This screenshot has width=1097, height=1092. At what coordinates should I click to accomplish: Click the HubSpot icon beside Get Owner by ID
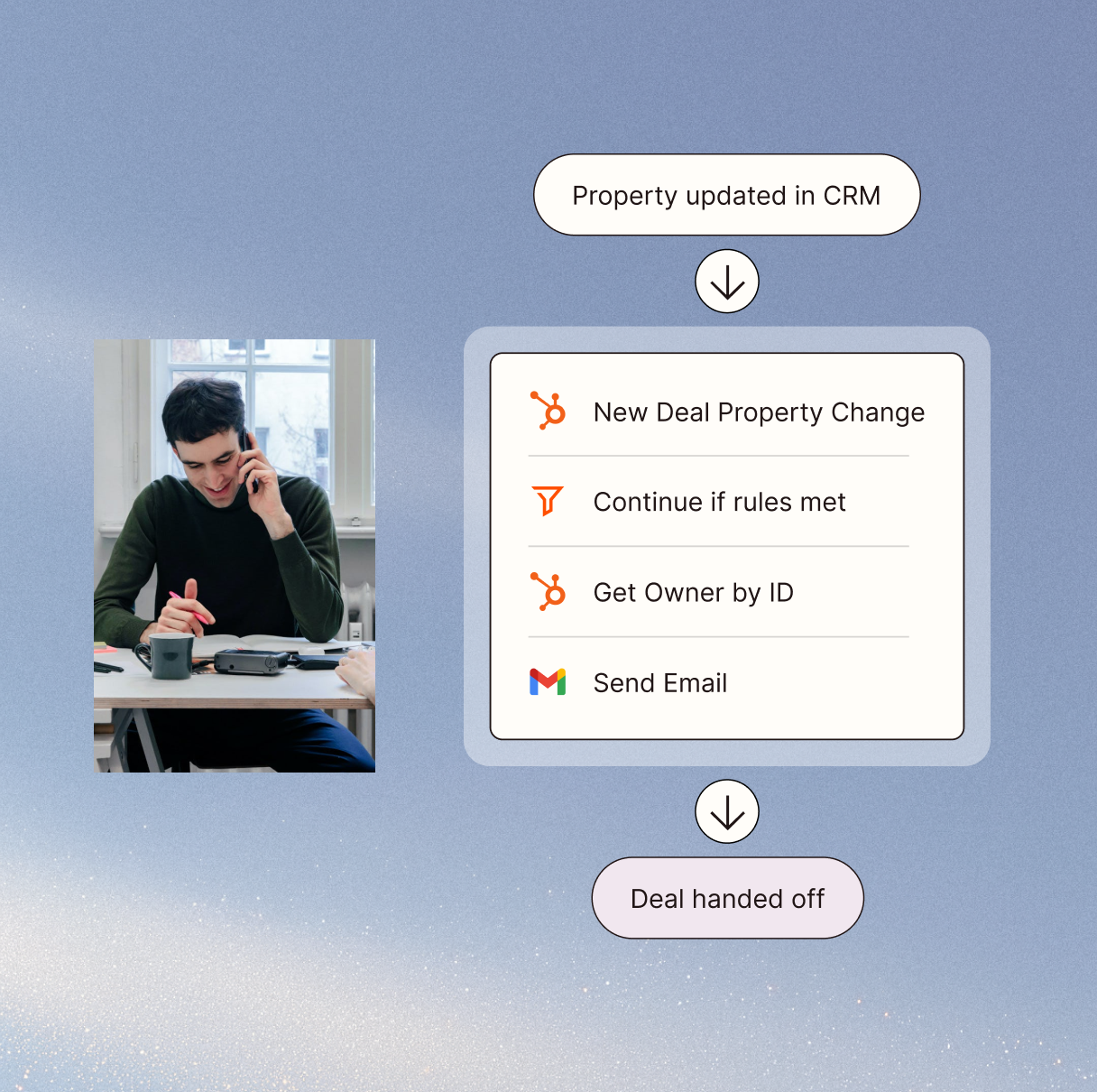coord(548,592)
